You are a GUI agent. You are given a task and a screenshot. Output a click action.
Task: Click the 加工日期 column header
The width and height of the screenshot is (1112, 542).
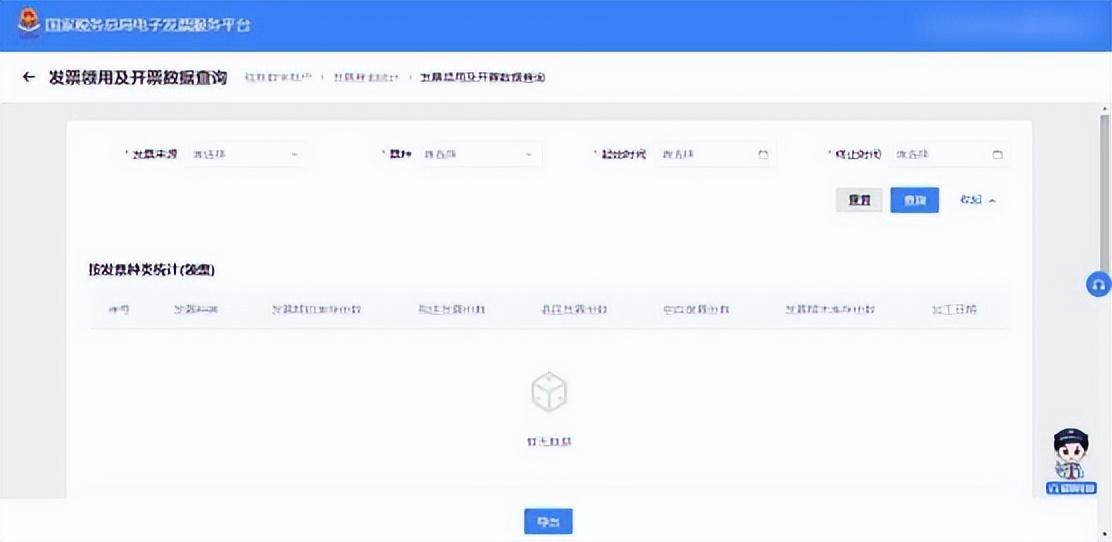[954, 310]
